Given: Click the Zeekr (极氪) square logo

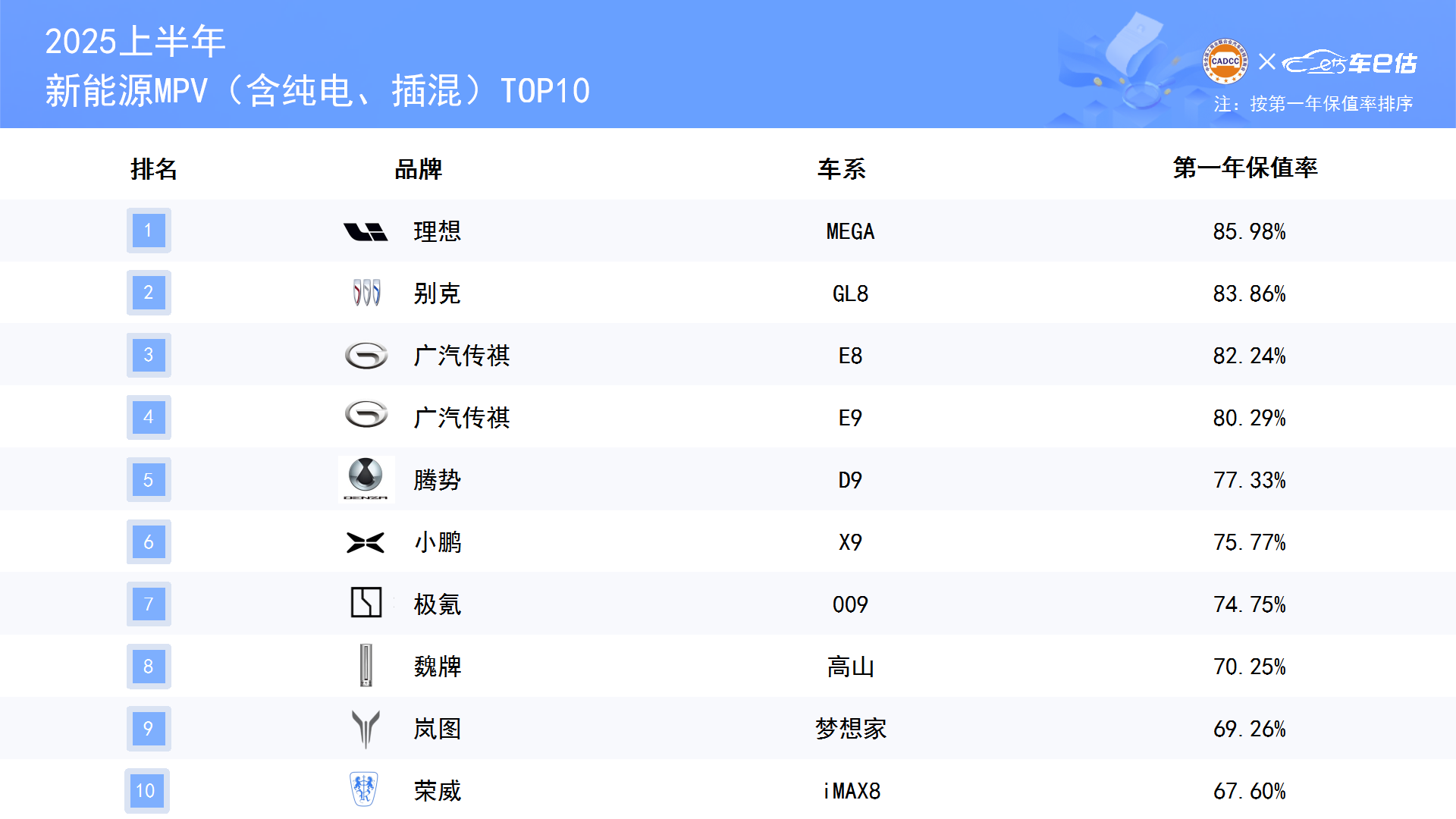Looking at the screenshot, I should pos(366,603).
